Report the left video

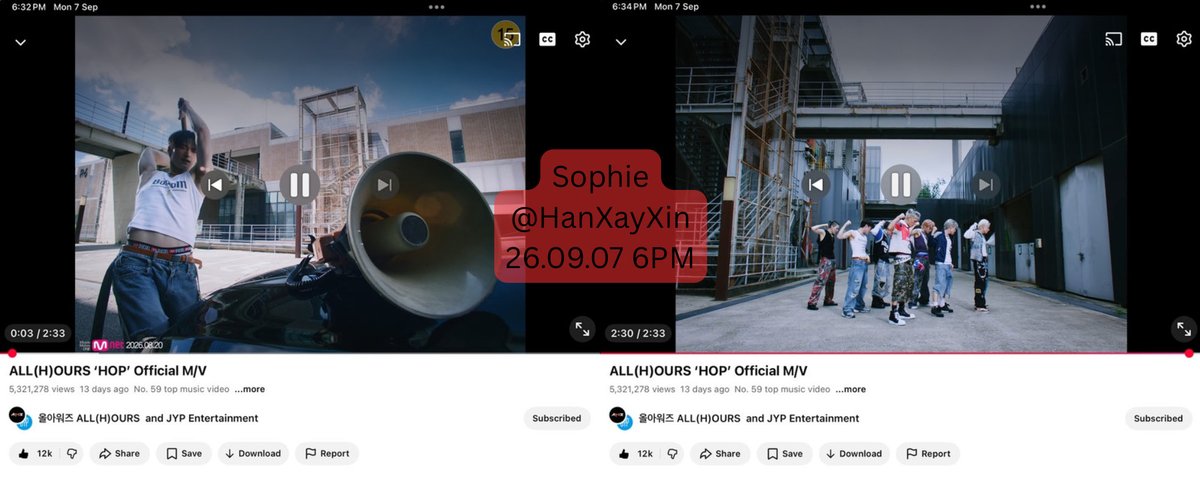pos(327,453)
